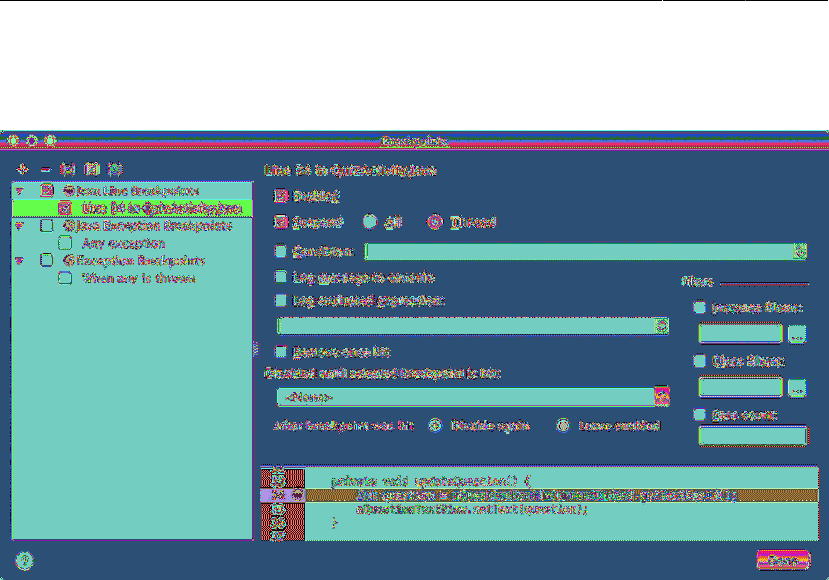Click the private void method line in preview
This screenshot has width=829, height=580.
[x=431, y=481]
